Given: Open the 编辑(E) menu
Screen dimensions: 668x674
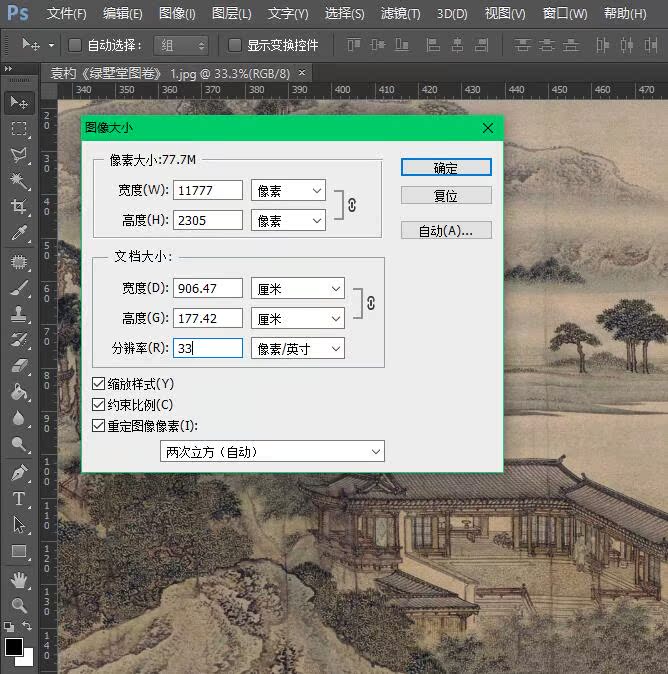Looking at the screenshot, I should coord(123,14).
